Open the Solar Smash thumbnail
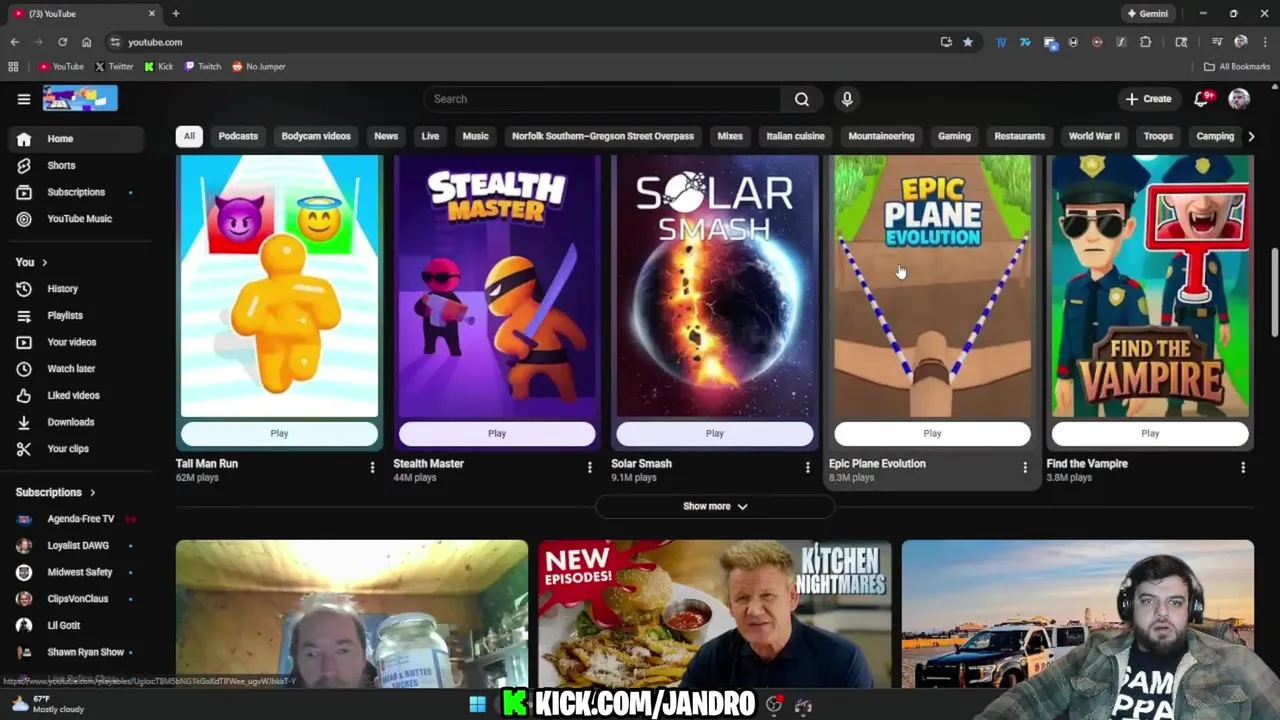 coord(714,286)
